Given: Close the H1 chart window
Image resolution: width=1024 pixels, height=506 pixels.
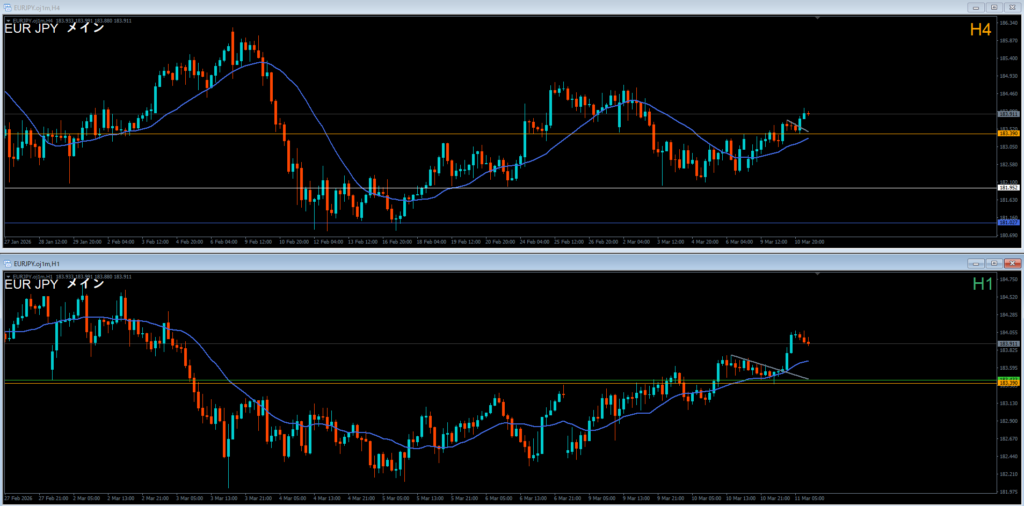Looking at the screenshot, I should 1012,262.
